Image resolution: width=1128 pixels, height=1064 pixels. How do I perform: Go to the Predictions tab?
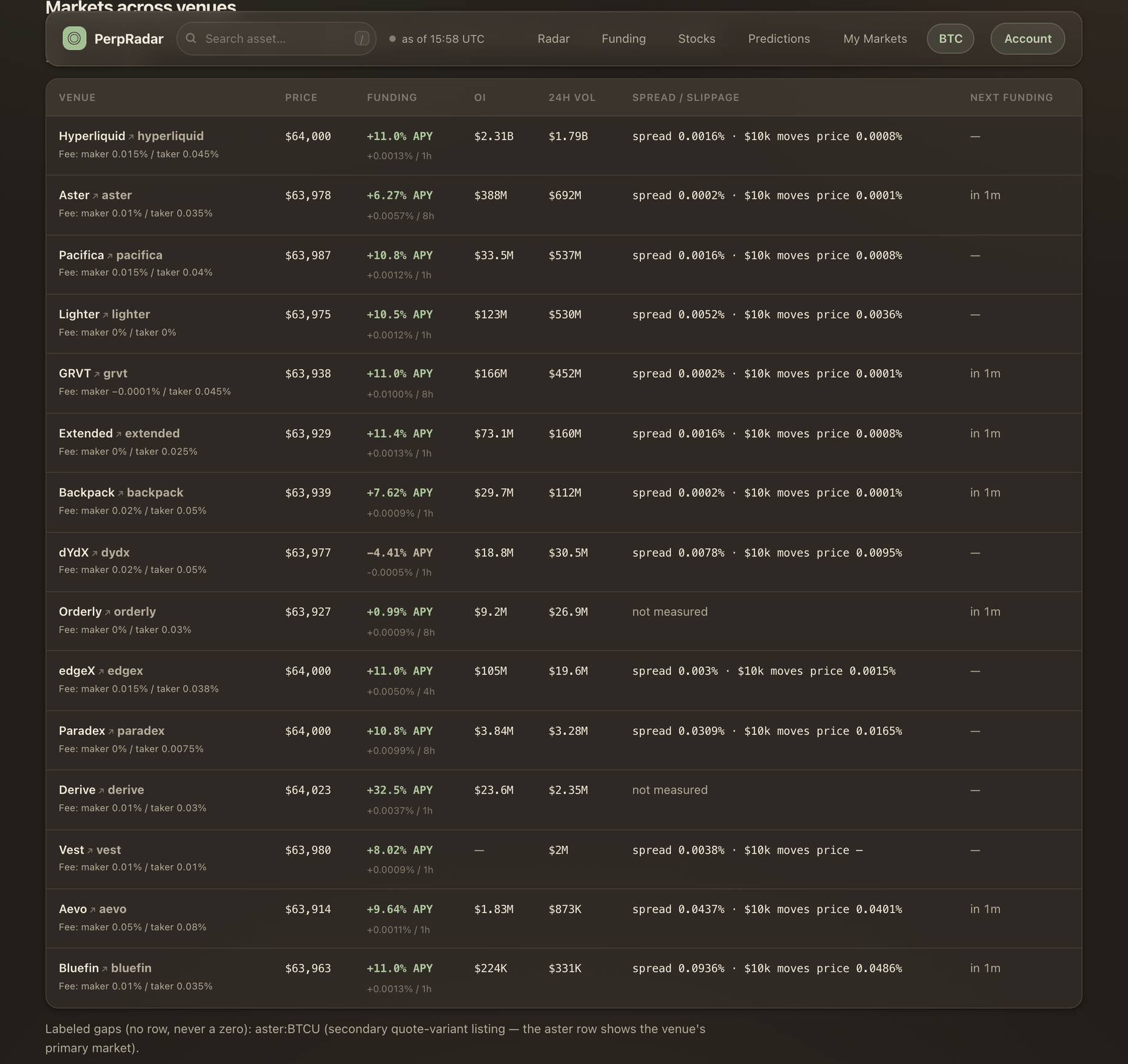click(779, 39)
